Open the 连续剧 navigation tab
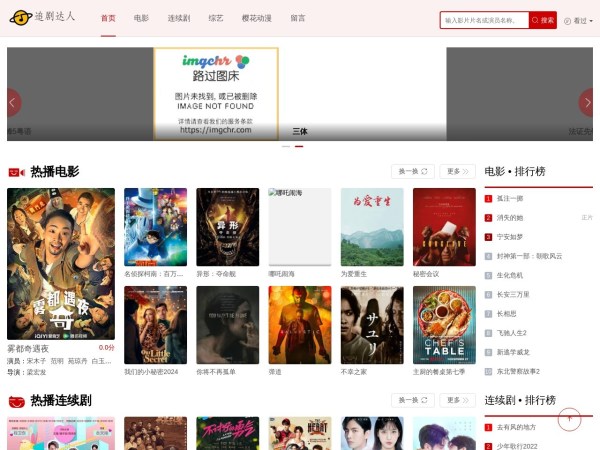This screenshot has height=450, width=600. tap(178, 19)
